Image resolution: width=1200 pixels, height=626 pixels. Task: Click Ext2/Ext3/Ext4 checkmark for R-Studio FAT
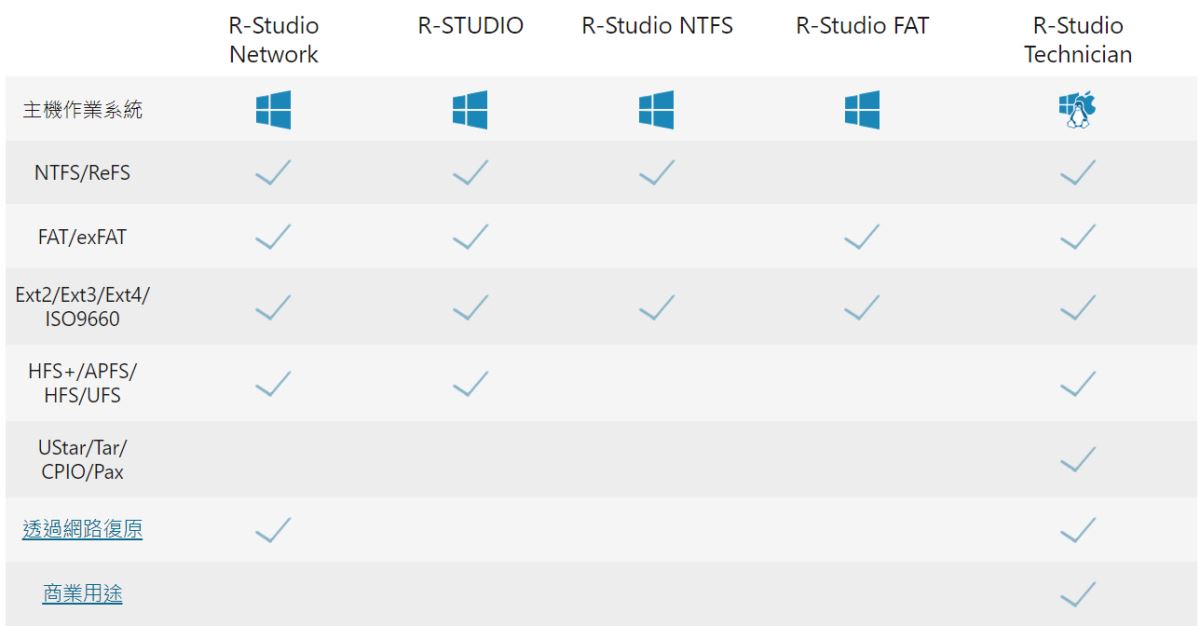click(862, 307)
